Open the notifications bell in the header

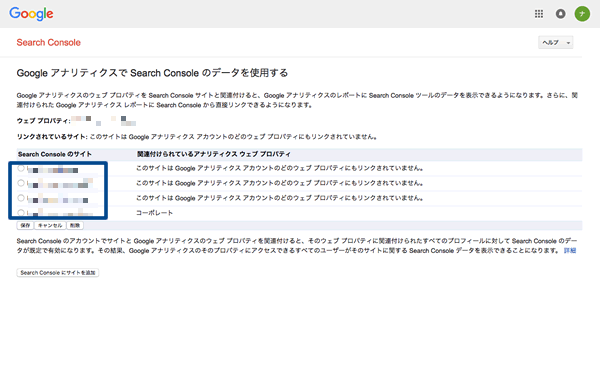[x=560, y=14]
